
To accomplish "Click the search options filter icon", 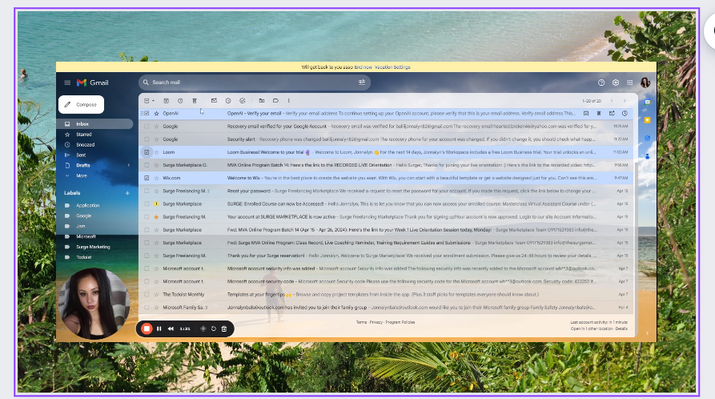I will pos(362,82).
